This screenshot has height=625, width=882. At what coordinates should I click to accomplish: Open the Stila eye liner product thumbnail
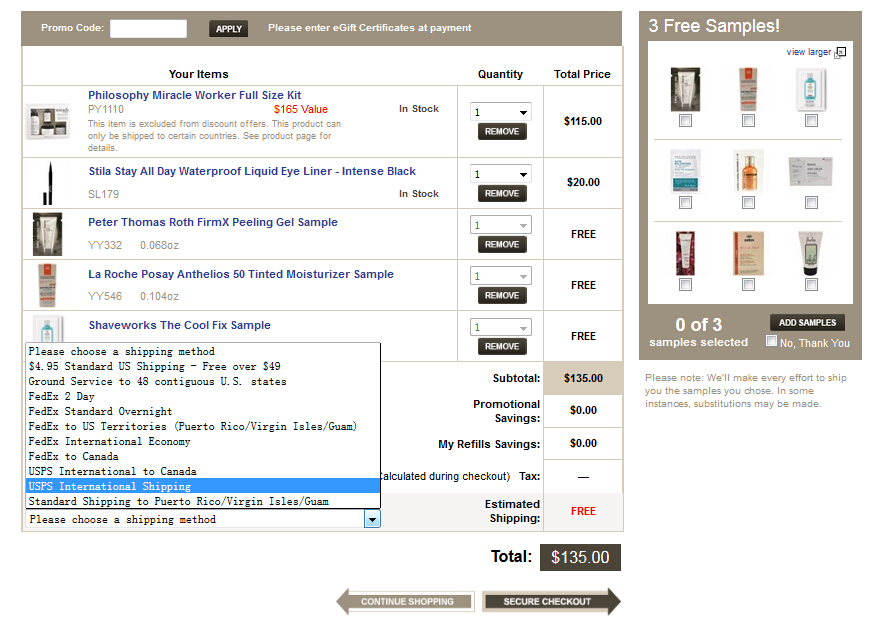[48, 183]
